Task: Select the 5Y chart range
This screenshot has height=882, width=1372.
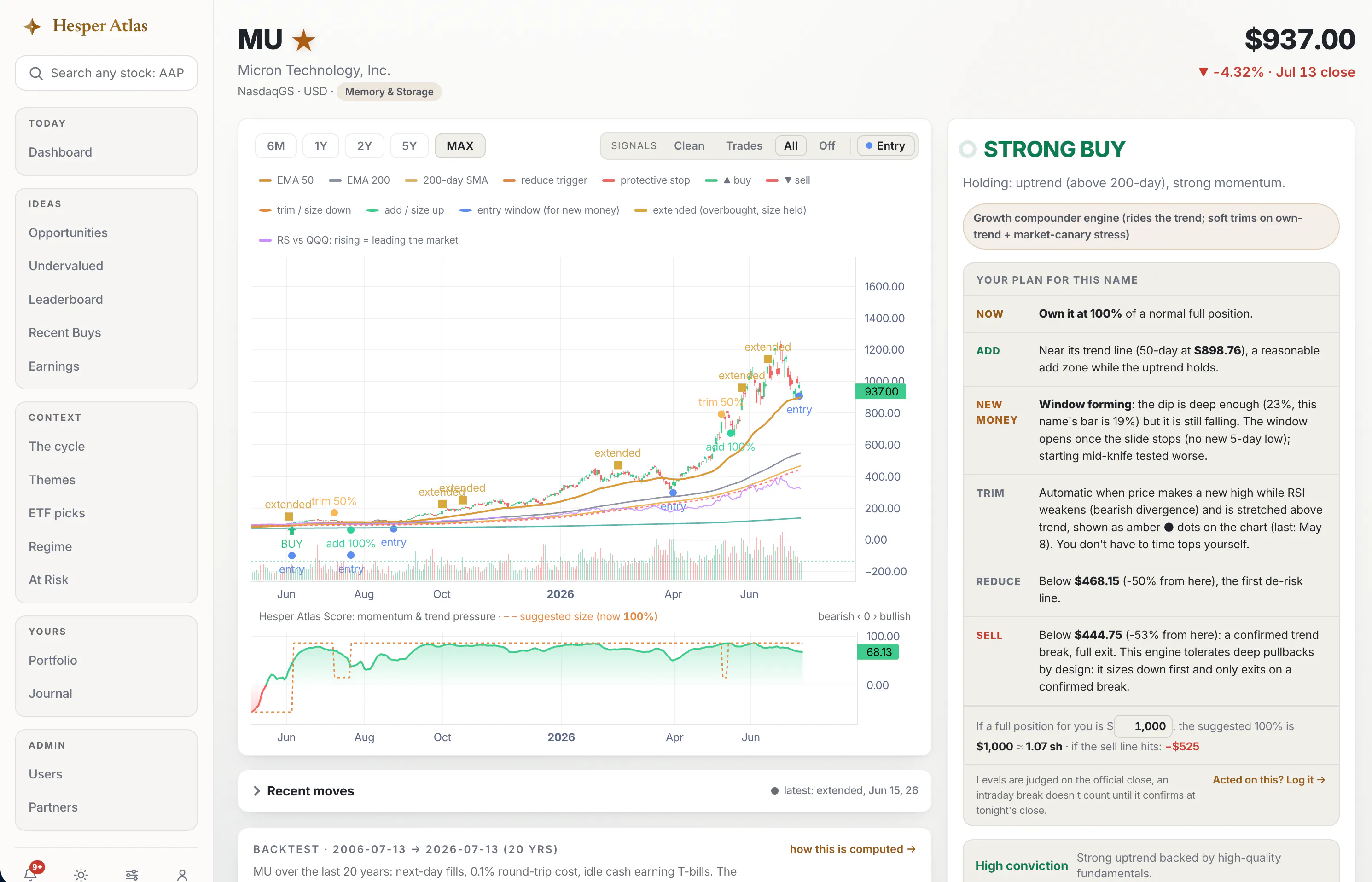Action: pos(409,145)
